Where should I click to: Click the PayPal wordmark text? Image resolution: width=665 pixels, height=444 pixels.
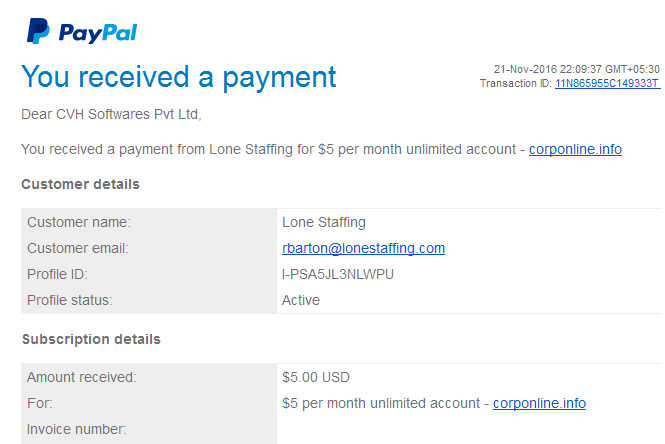[98, 33]
